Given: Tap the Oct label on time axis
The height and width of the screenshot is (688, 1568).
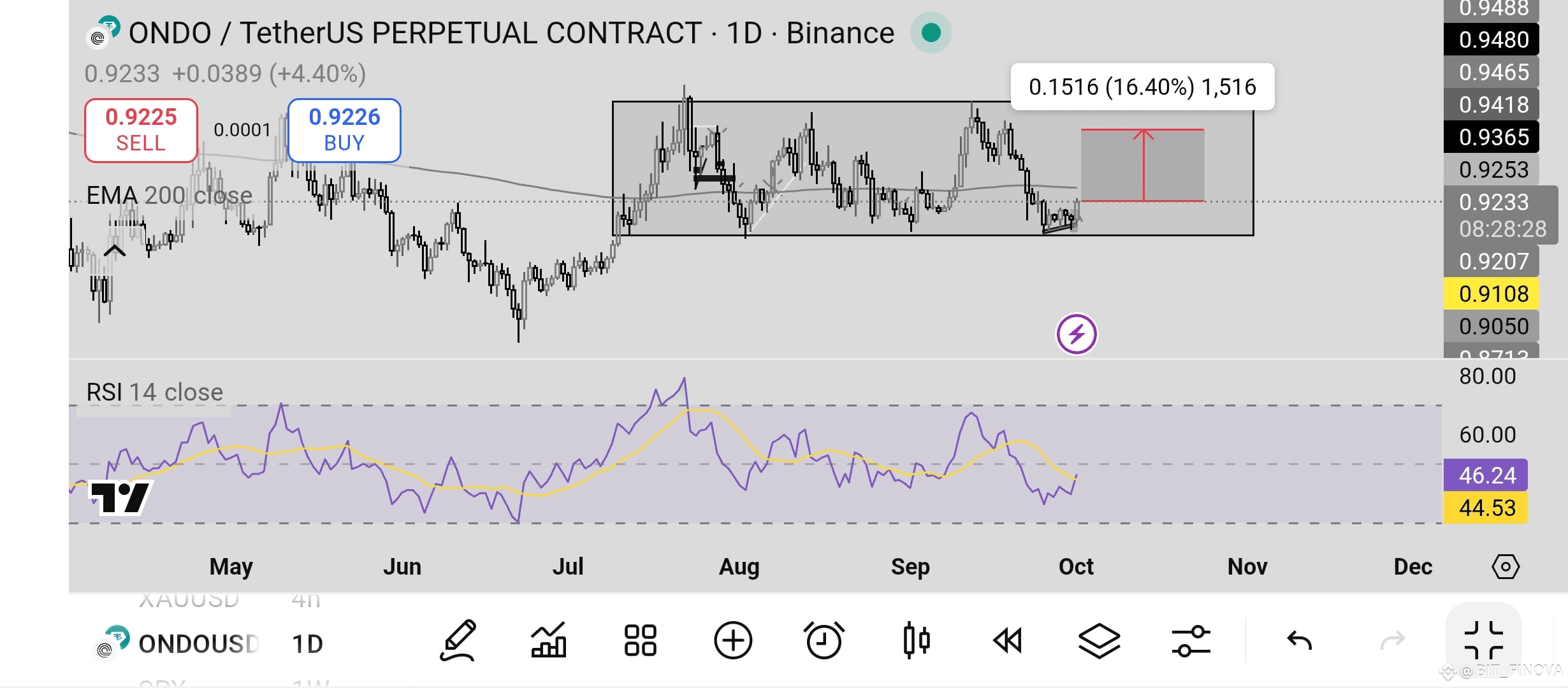Looking at the screenshot, I should (x=1076, y=566).
